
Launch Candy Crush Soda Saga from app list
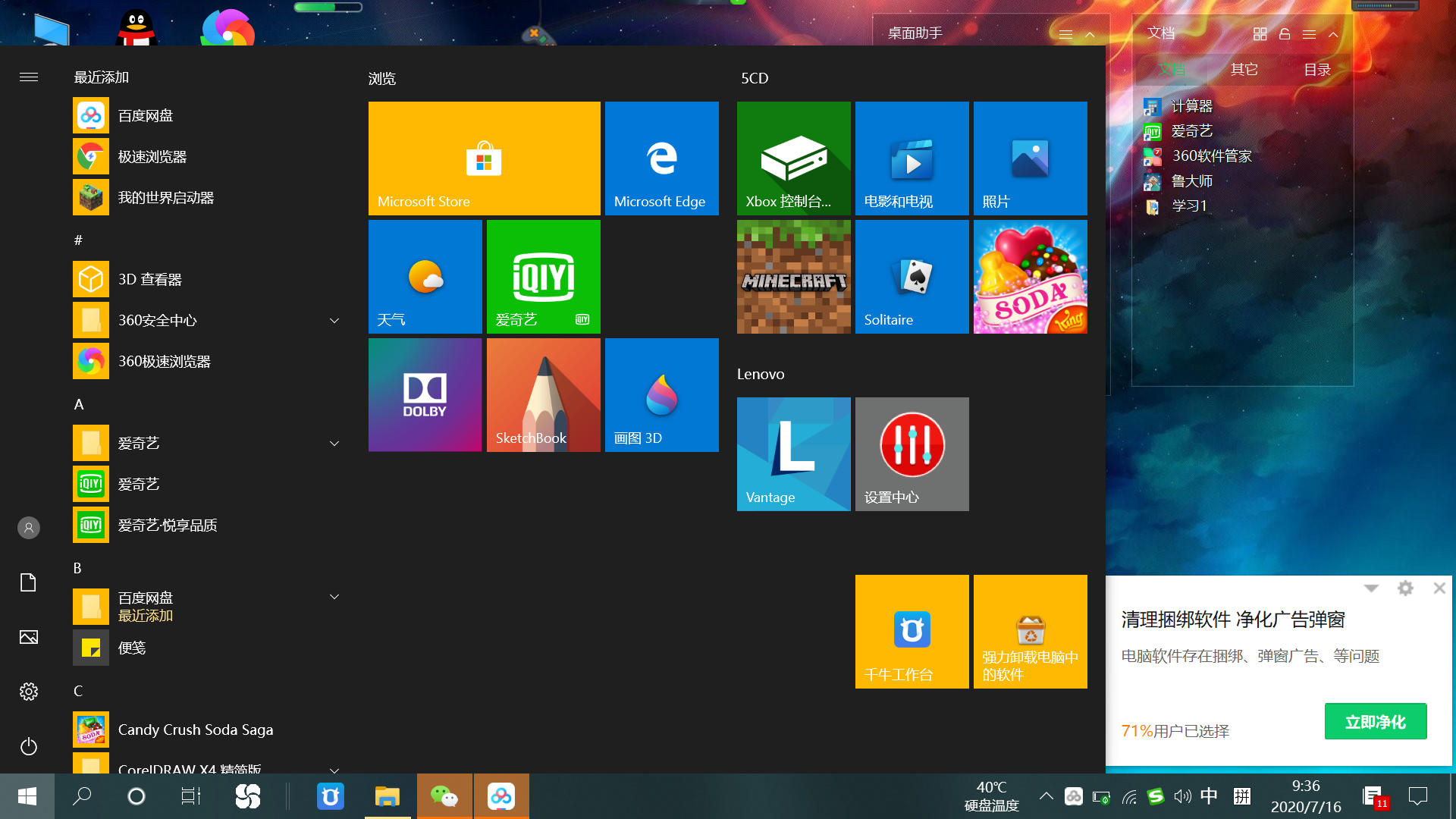click(209, 730)
